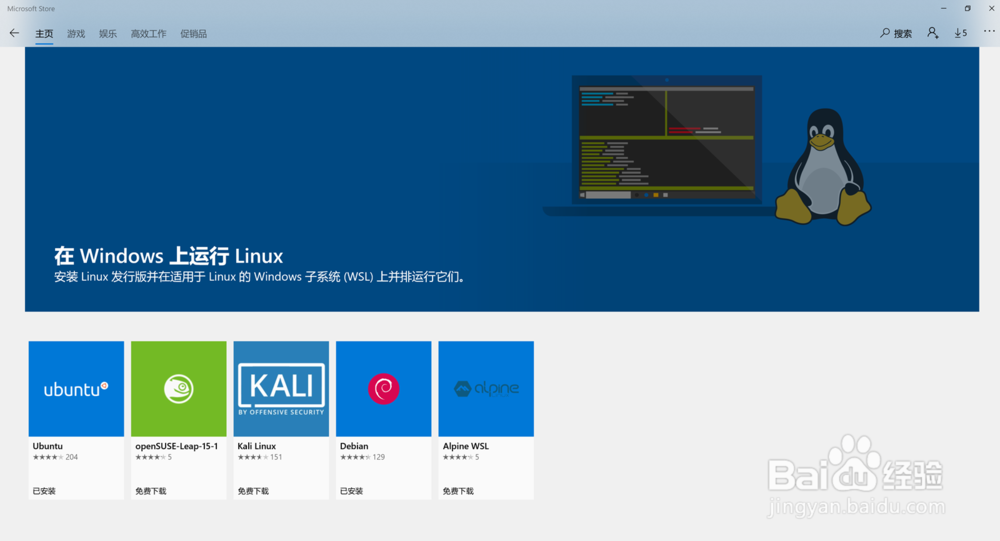Open the openSUSE-Leap-15-1 tile image
Viewport: 1000px width, 541px height.
(179, 389)
